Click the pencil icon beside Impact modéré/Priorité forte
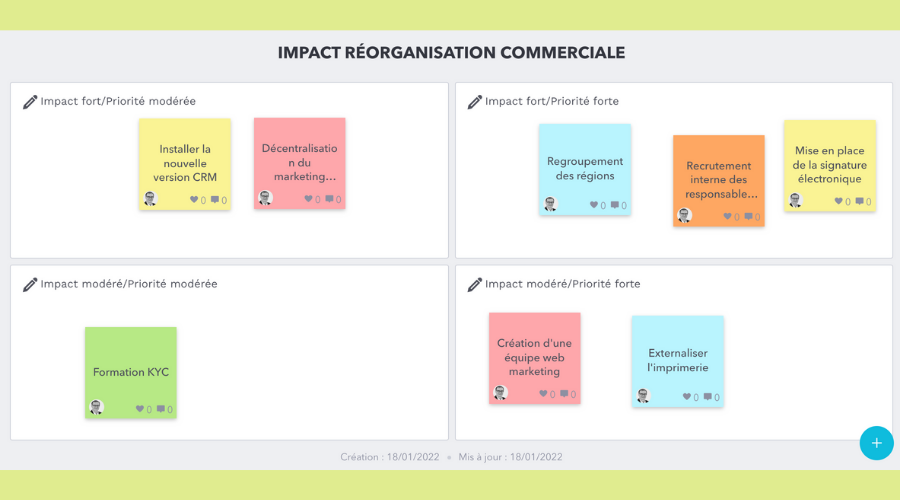Image resolution: width=900 pixels, height=500 pixels. coord(475,285)
